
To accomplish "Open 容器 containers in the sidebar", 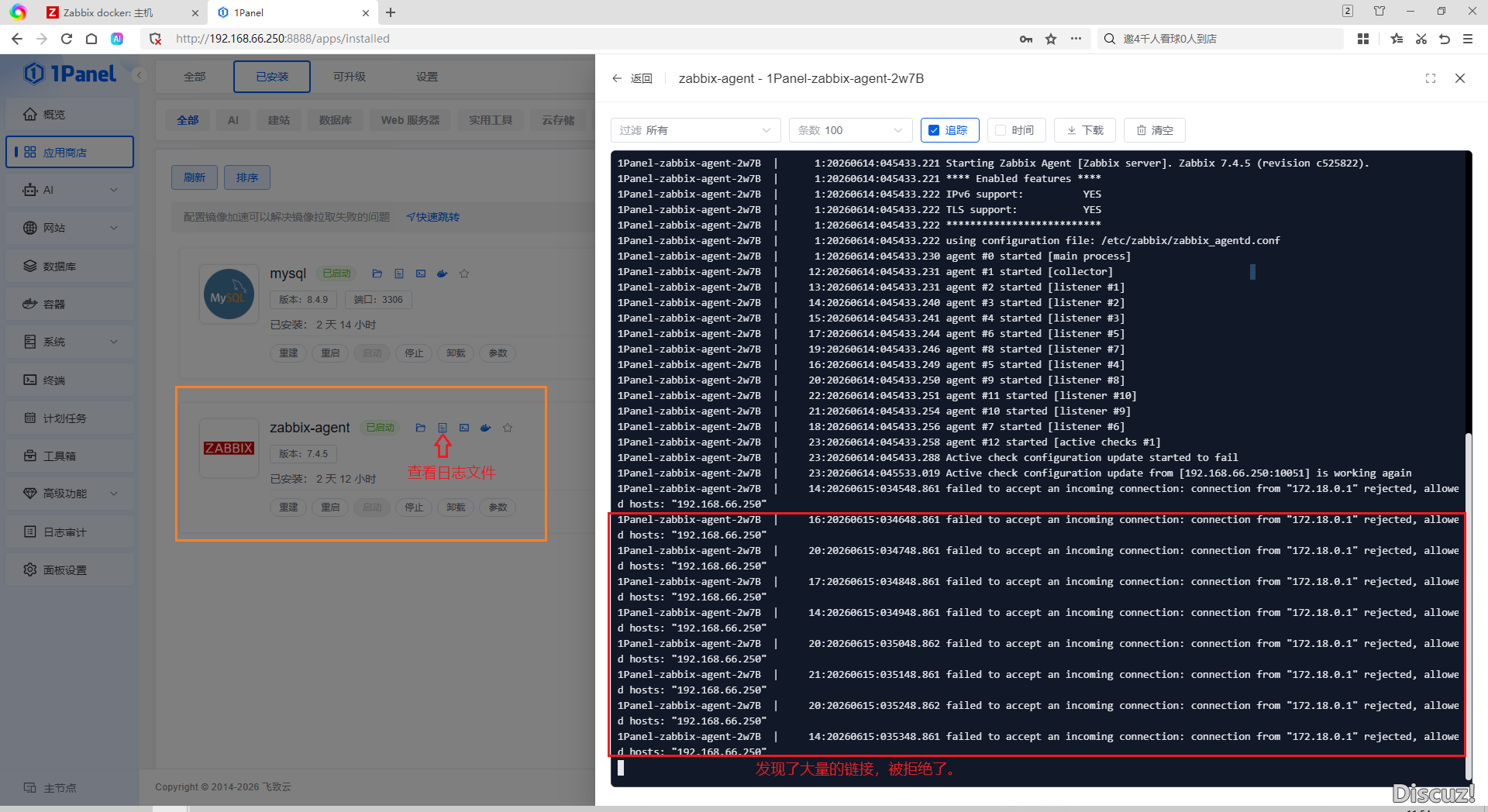I will tap(71, 304).
